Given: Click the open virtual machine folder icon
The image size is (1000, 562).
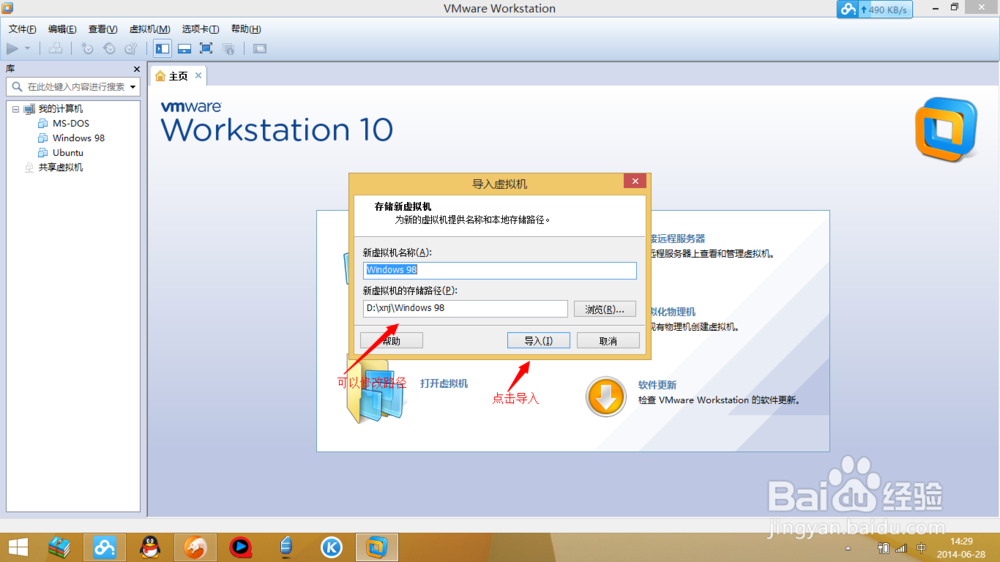Looking at the screenshot, I should 376,390.
